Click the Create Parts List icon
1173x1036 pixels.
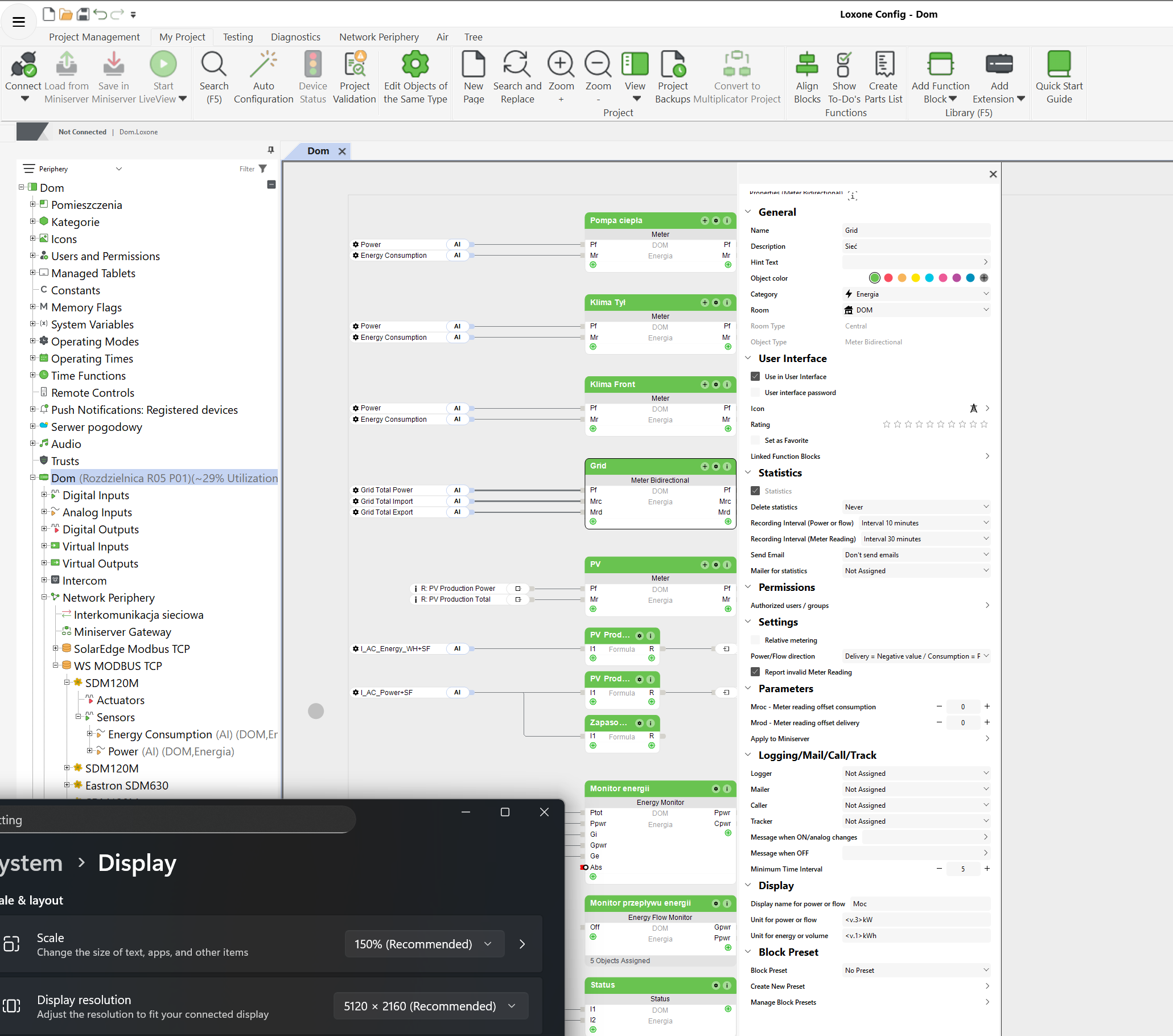click(x=883, y=65)
